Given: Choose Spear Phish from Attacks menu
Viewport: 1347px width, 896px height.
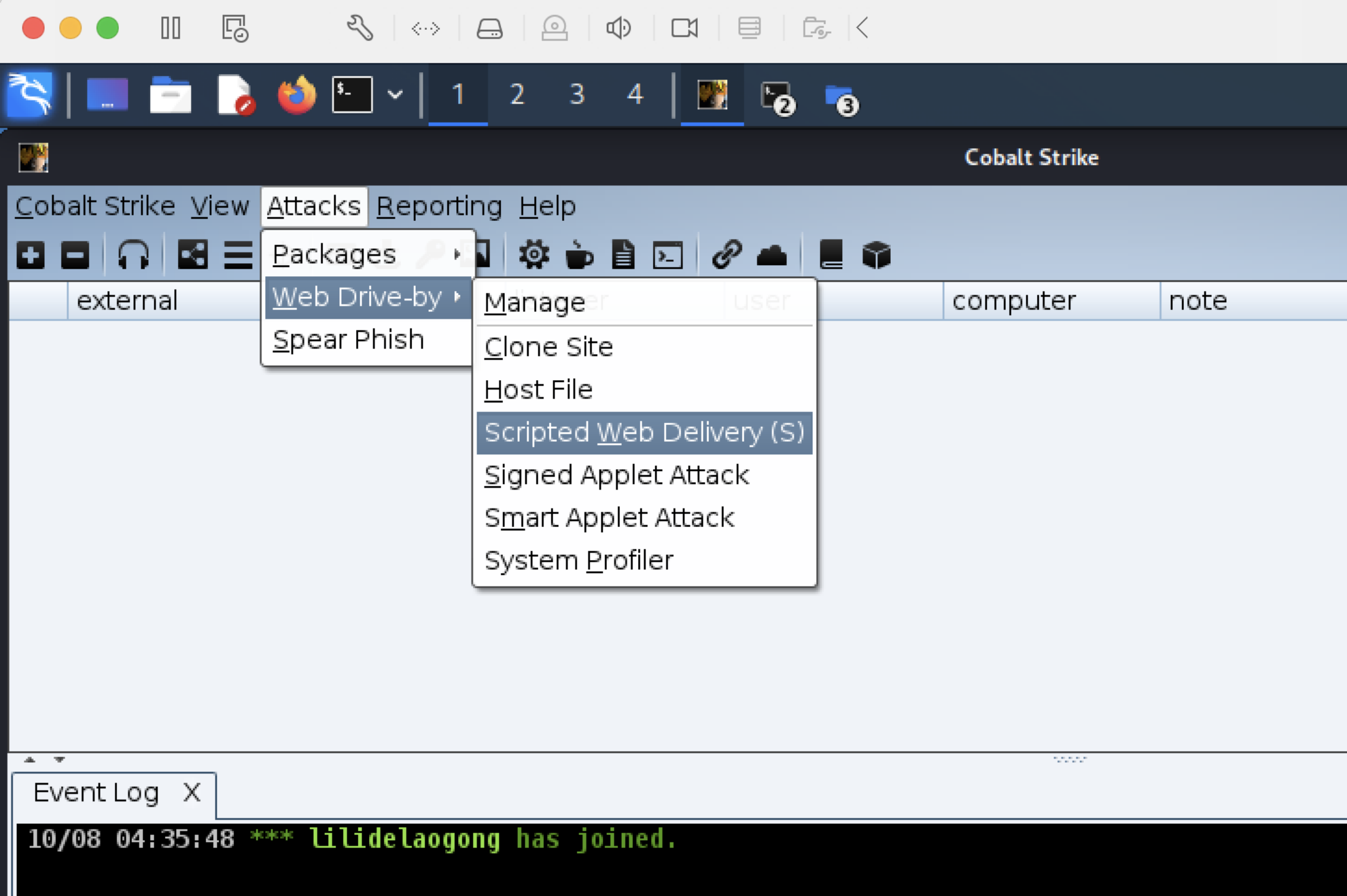Looking at the screenshot, I should [x=368, y=340].
